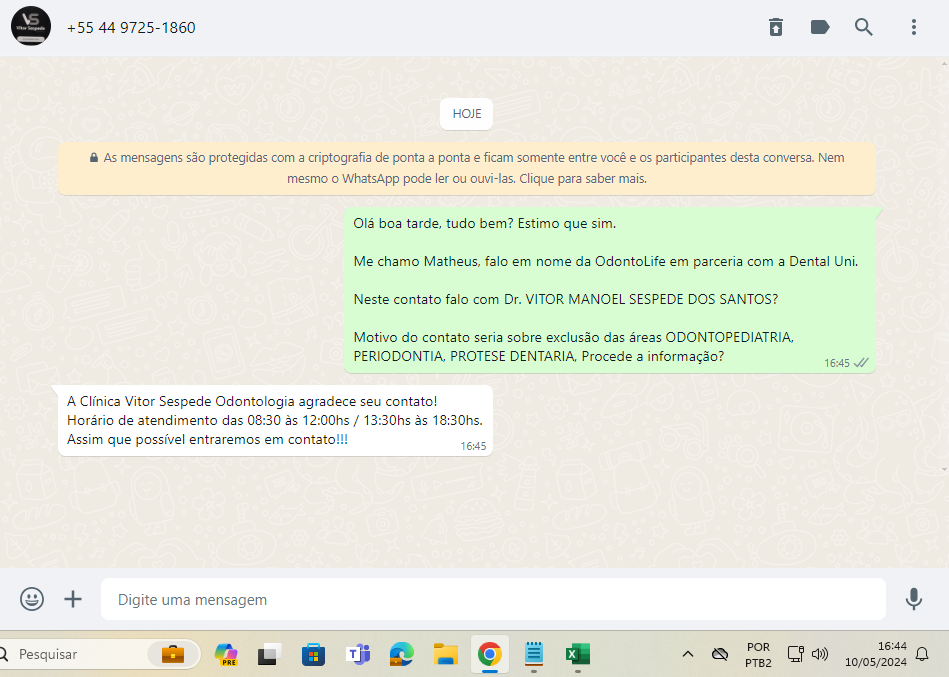Launch Microsoft Store from taskbar
This screenshot has height=677, width=949.
pyautogui.click(x=314, y=654)
